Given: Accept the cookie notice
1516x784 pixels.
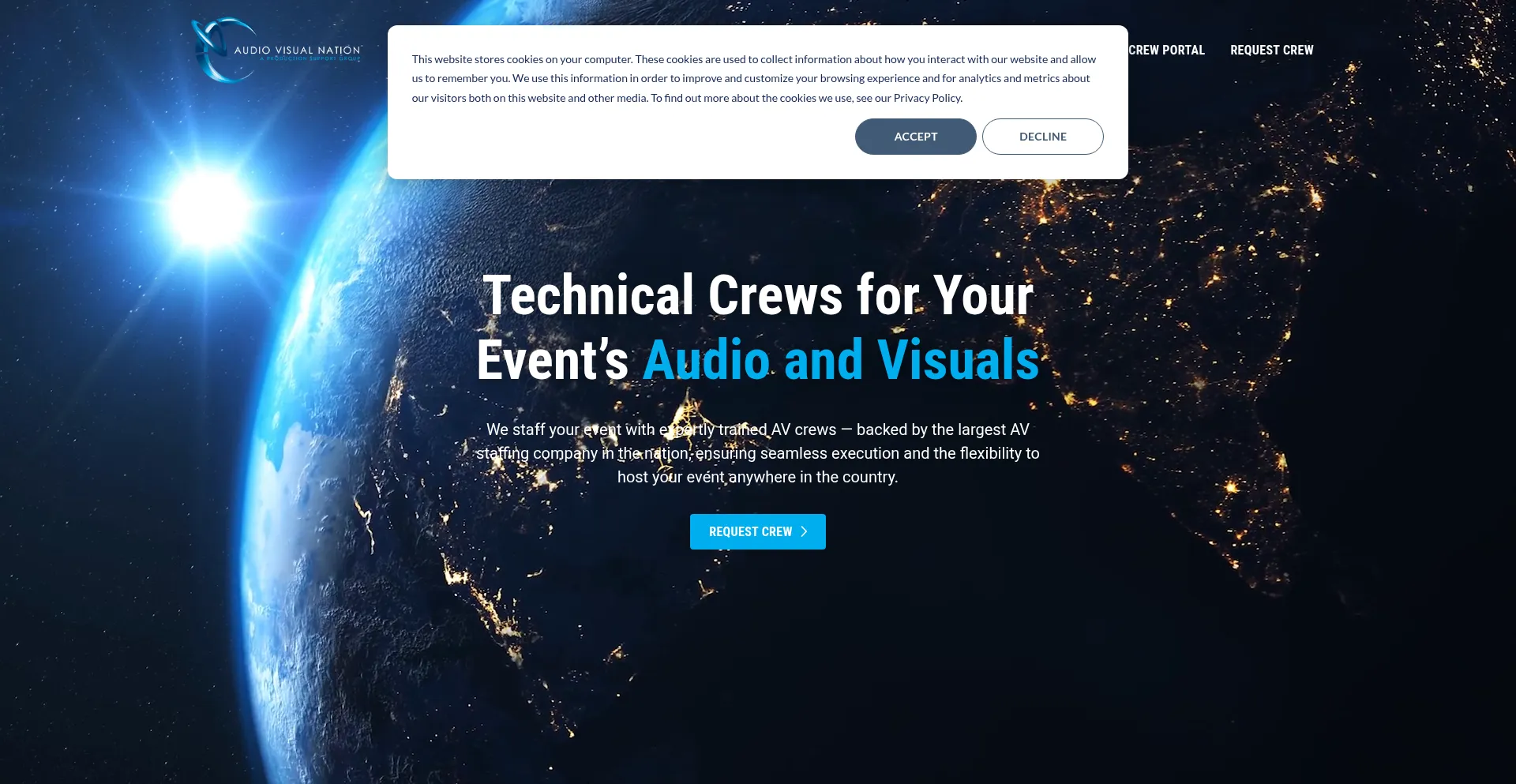Looking at the screenshot, I should pos(915,137).
